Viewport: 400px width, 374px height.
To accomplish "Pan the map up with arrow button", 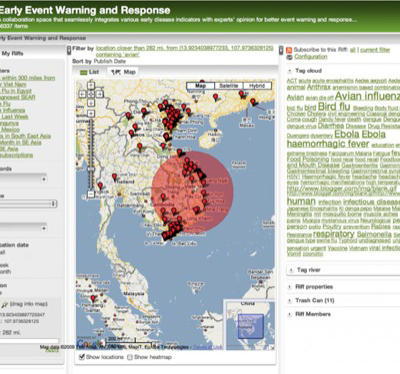I will [x=91, y=86].
